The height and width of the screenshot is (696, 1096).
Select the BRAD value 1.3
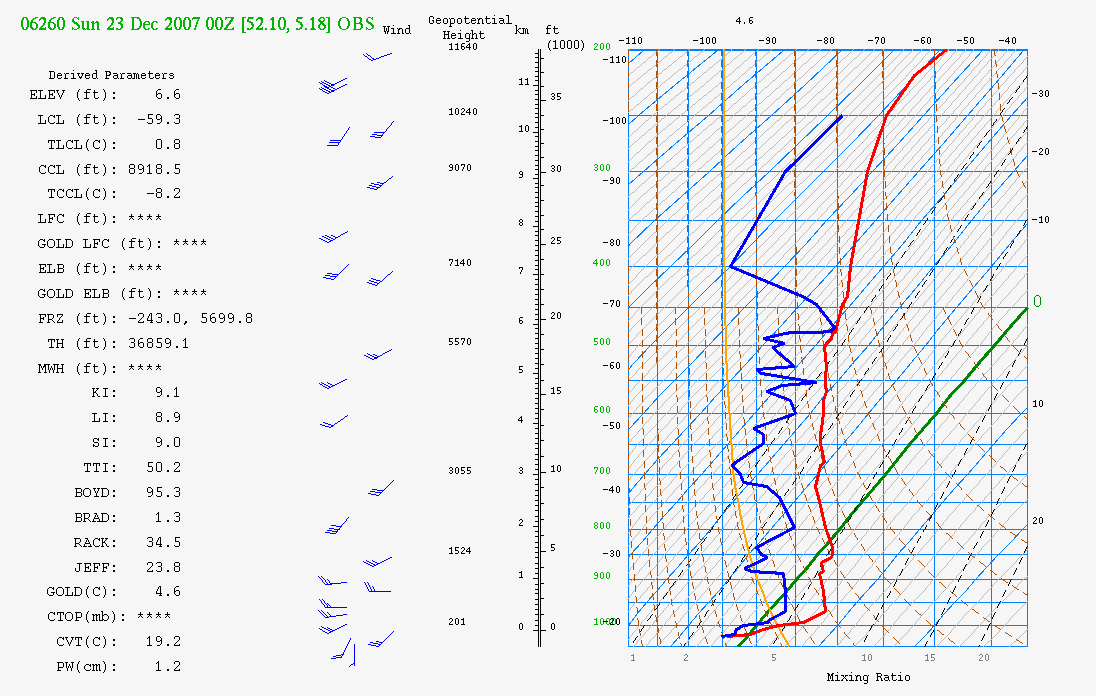pos(168,518)
